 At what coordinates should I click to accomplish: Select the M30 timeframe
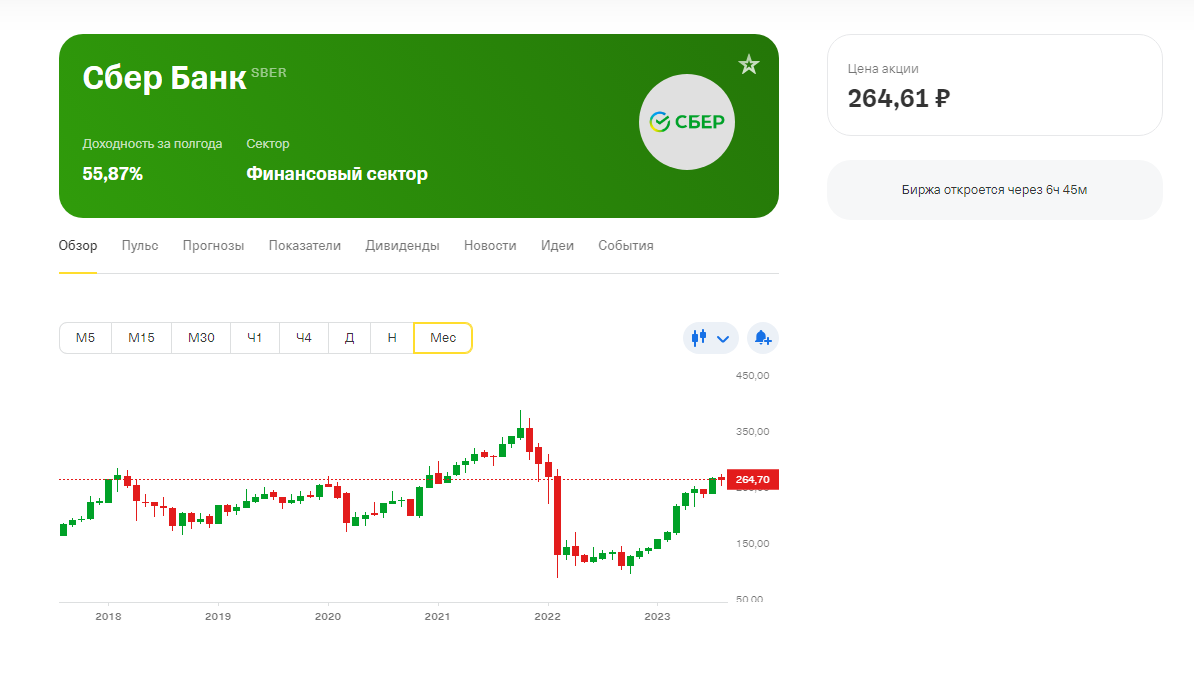(x=201, y=338)
